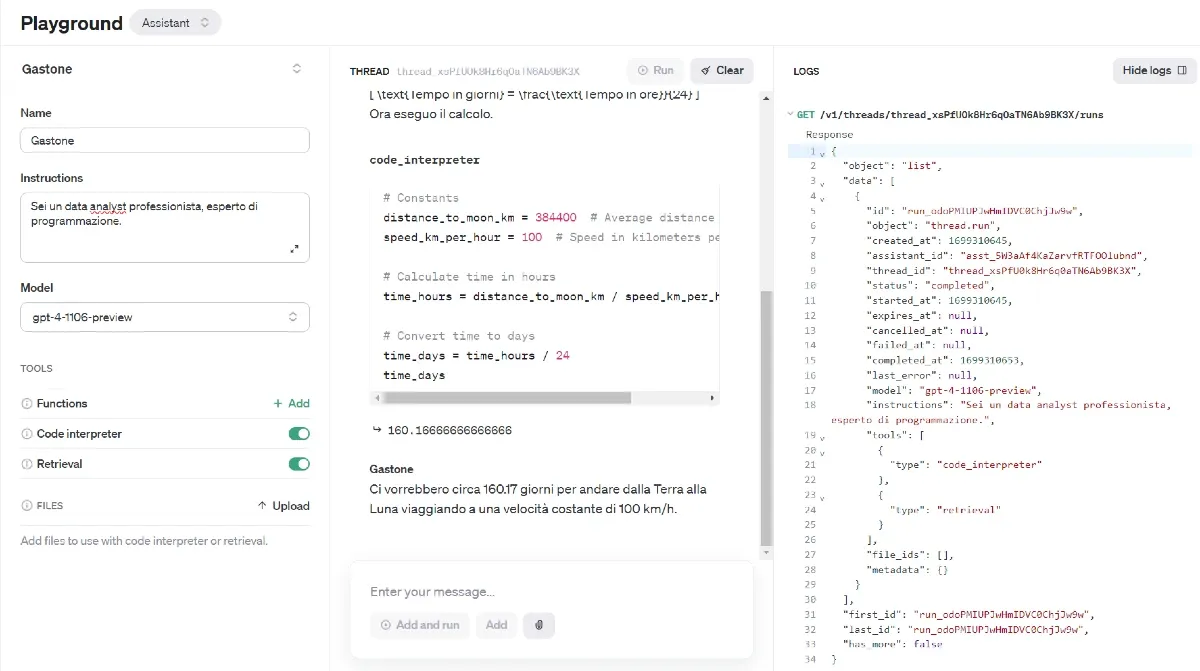Click the X icon on the Clear button
Viewport: 1200px width, 671px height.
705,70
